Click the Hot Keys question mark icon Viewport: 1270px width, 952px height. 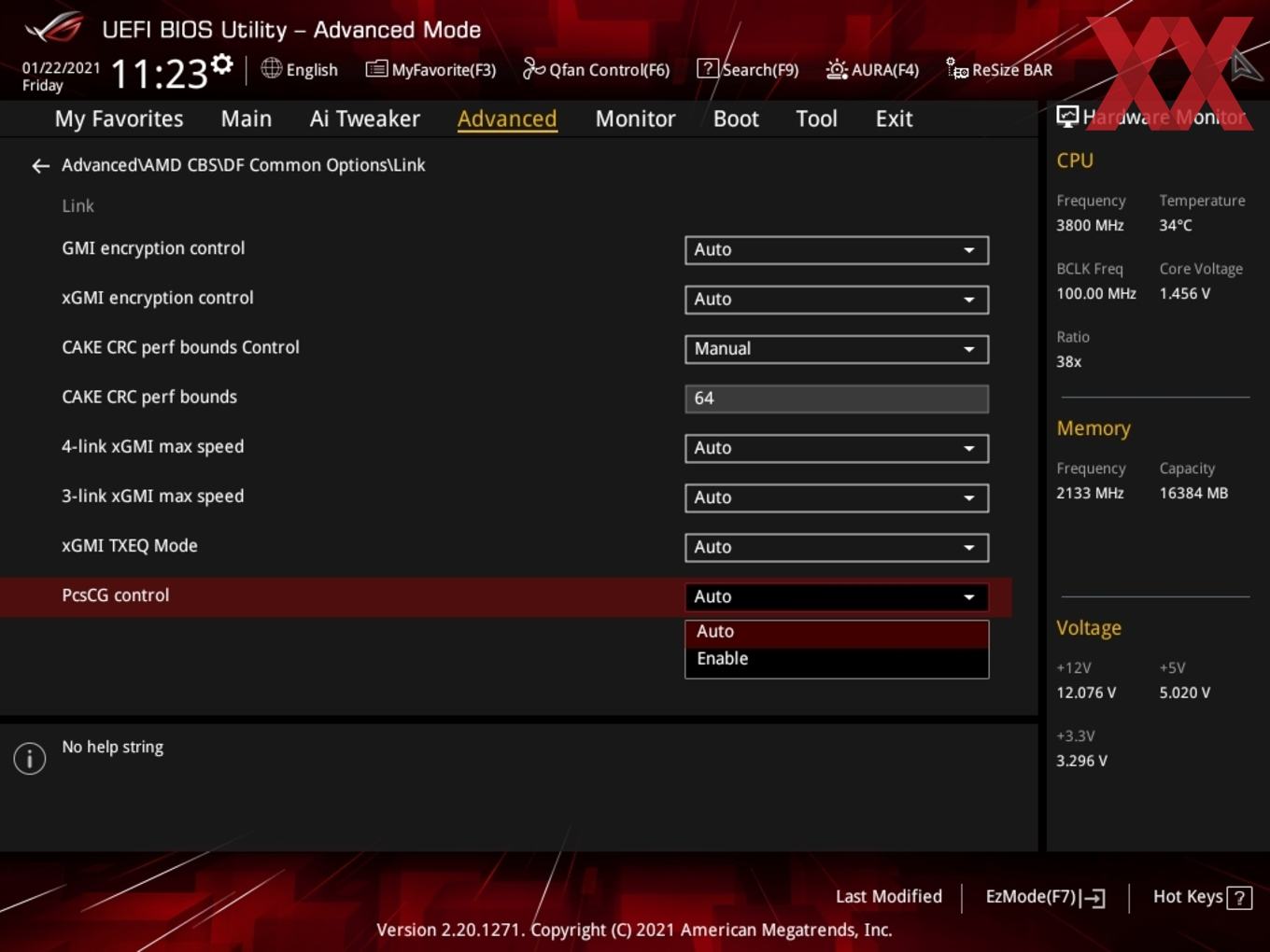pyautogui.click(x=1239, y=898)
